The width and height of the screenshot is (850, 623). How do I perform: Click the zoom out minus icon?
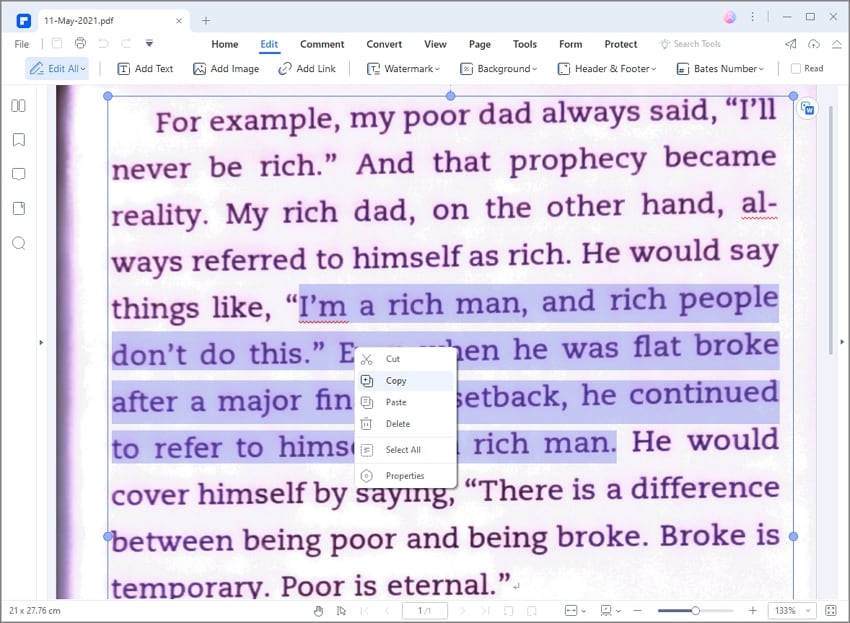[x=638, y=611]
